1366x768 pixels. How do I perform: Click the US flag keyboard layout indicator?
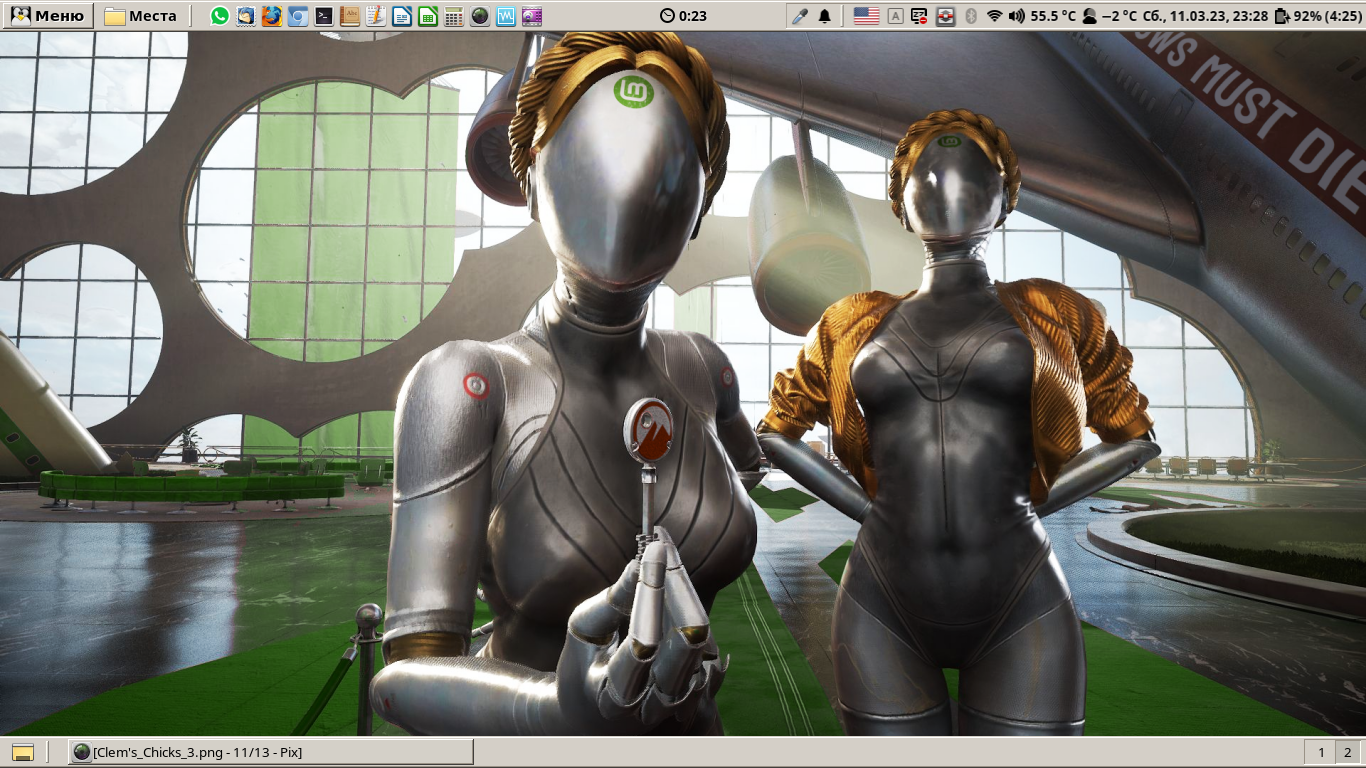866,16
